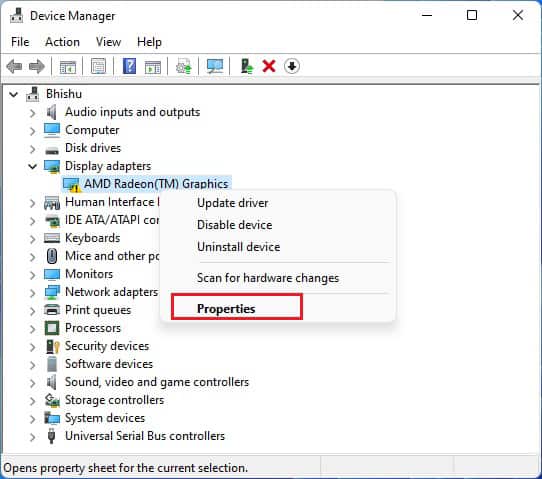Open the File menu

[20, 42]
